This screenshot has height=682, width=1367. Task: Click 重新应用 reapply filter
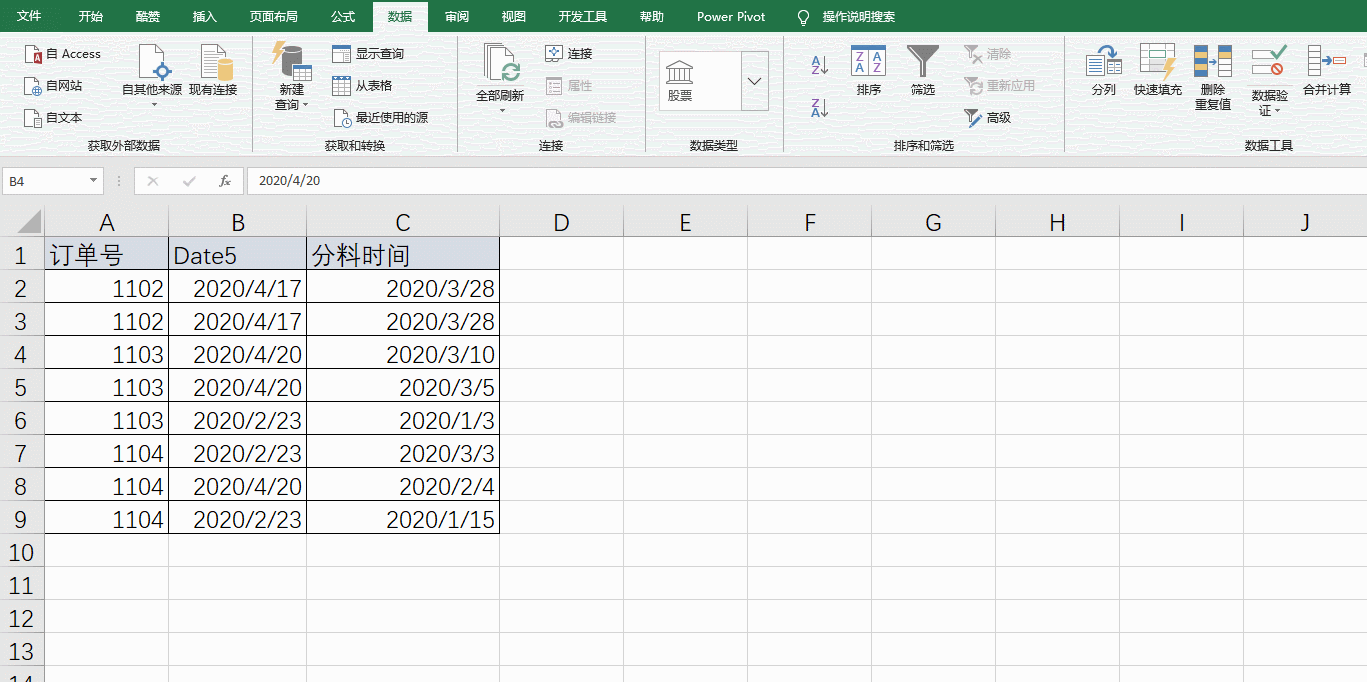[999, 86]
